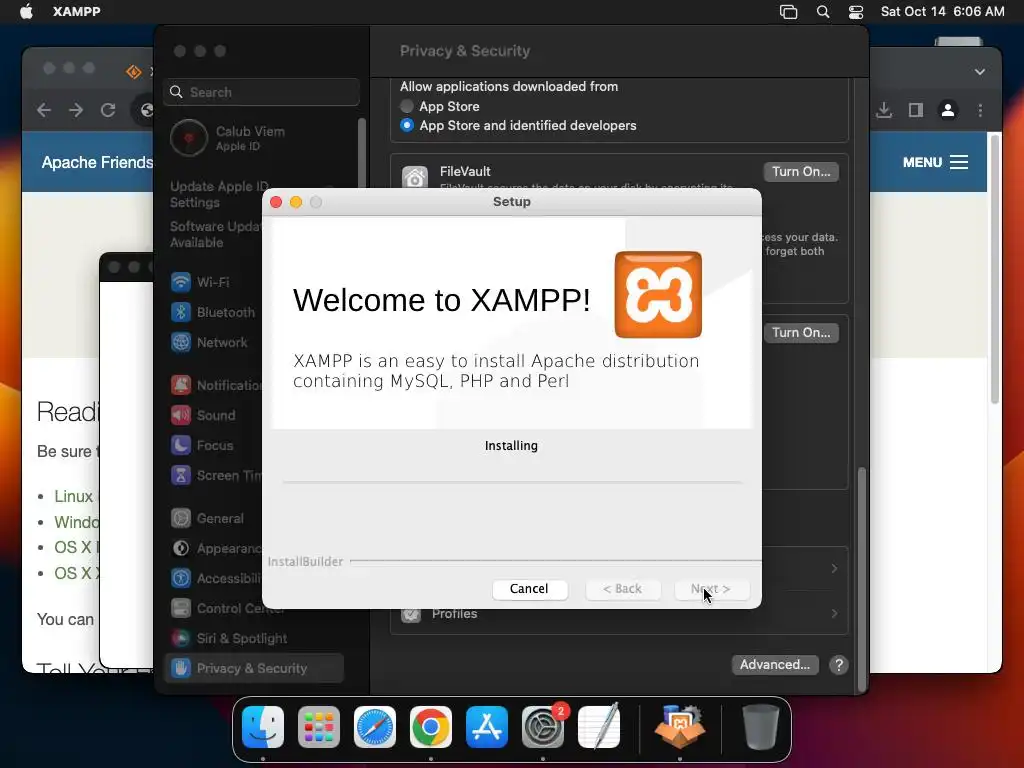This screenshot has height=768, width=1024.
Task: Open the Network icon in settings sidebar
Action: pos(181,342)
